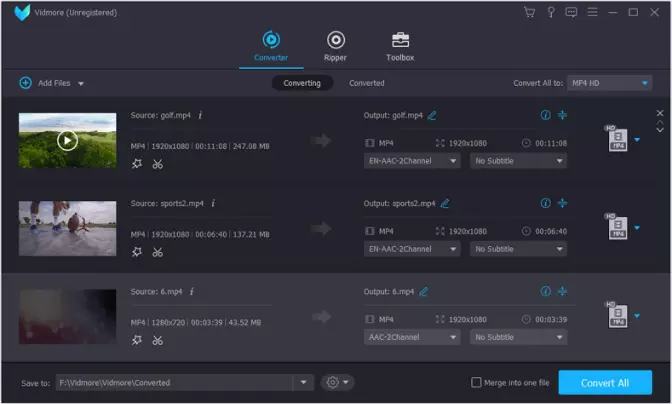Click the compress icon for 6.mp4 output
This screenshot has width=672, height=404.
[562, 291]
